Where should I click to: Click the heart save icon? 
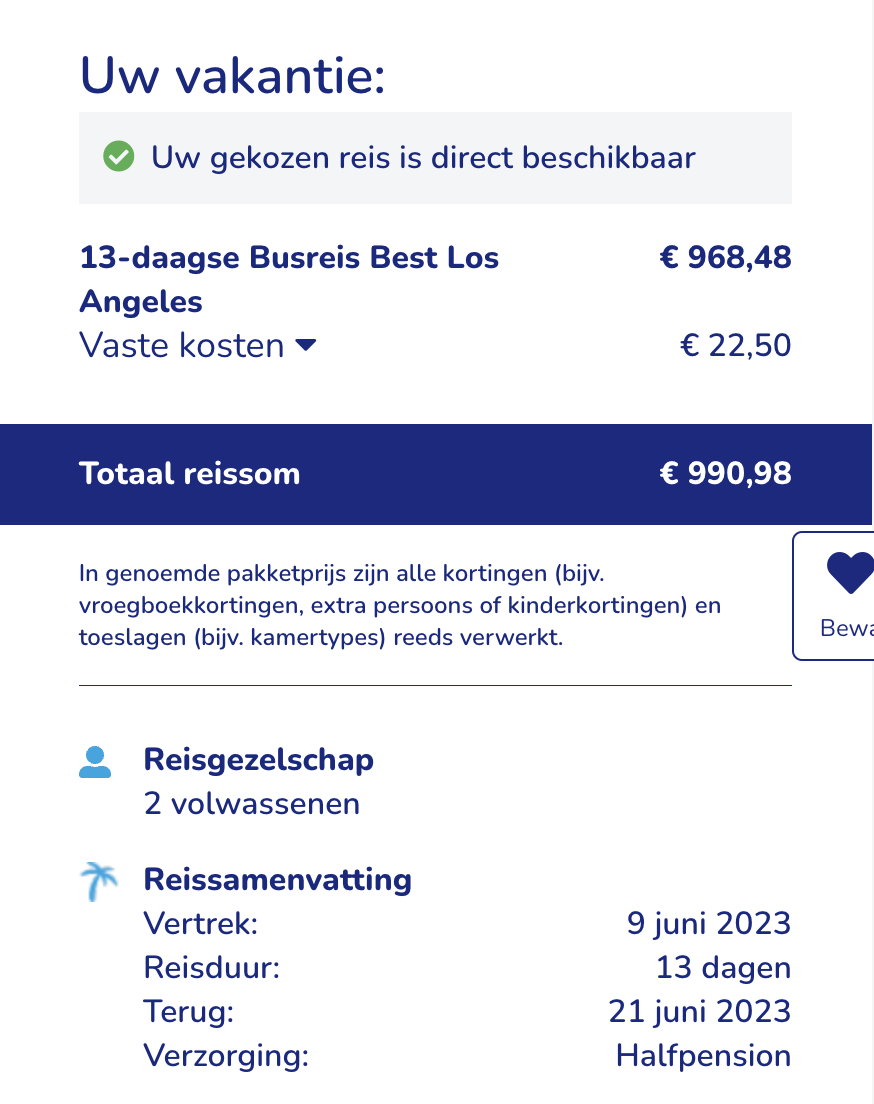click(850, 572)
